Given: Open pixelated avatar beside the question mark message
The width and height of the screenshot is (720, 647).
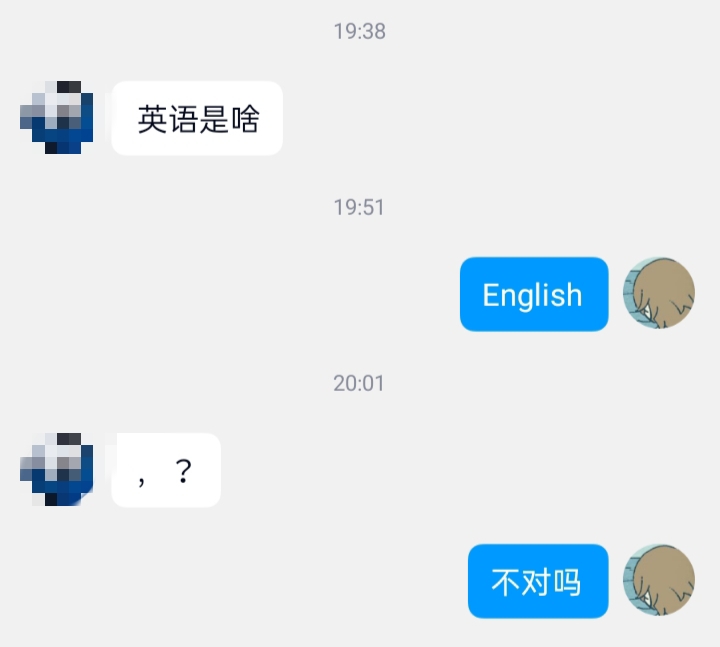Looking at the screenshot, I should tap(56, 469).
